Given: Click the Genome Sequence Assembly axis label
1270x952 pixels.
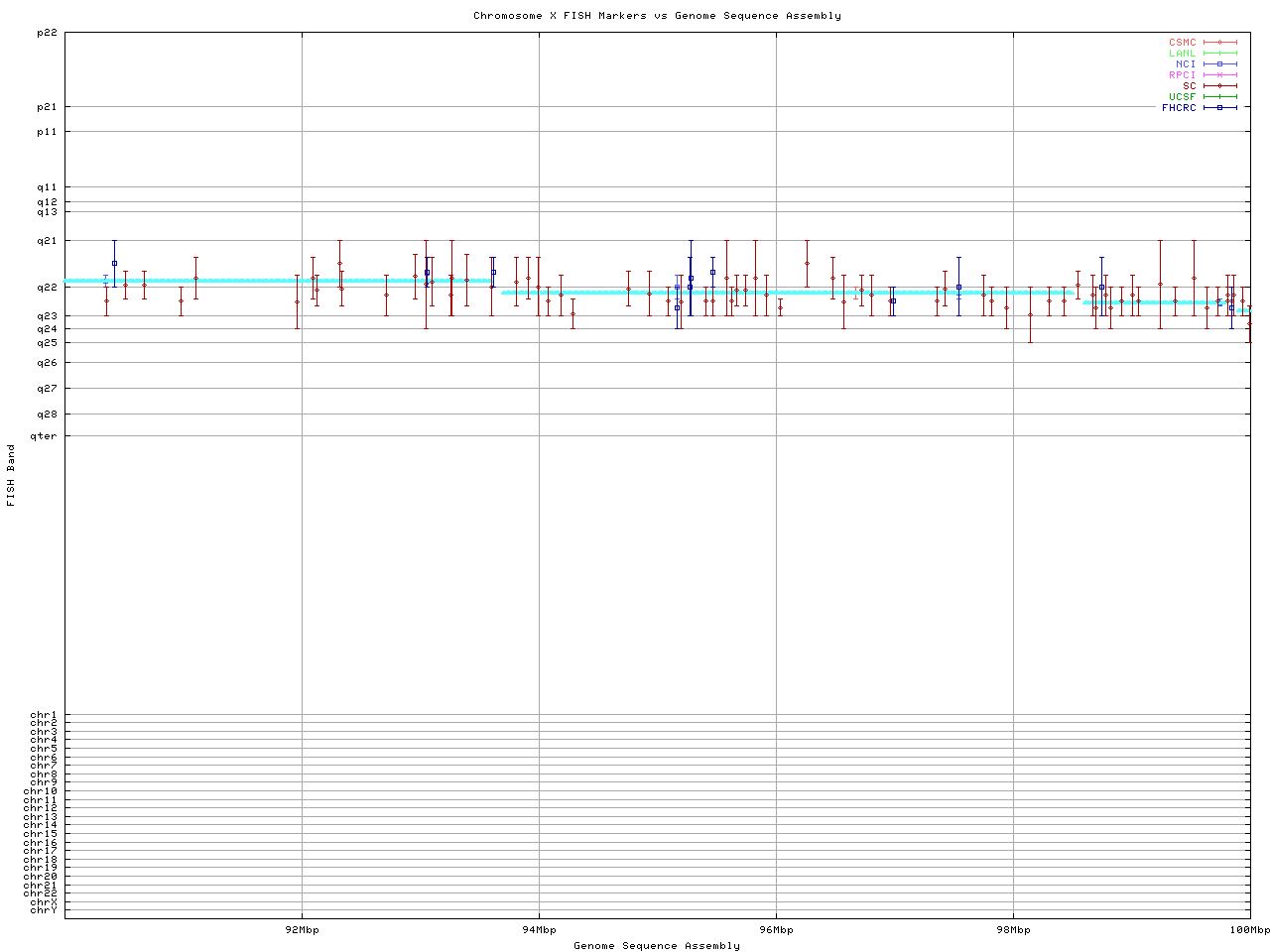Looking at the screenshot, I should tap(657, 946).
